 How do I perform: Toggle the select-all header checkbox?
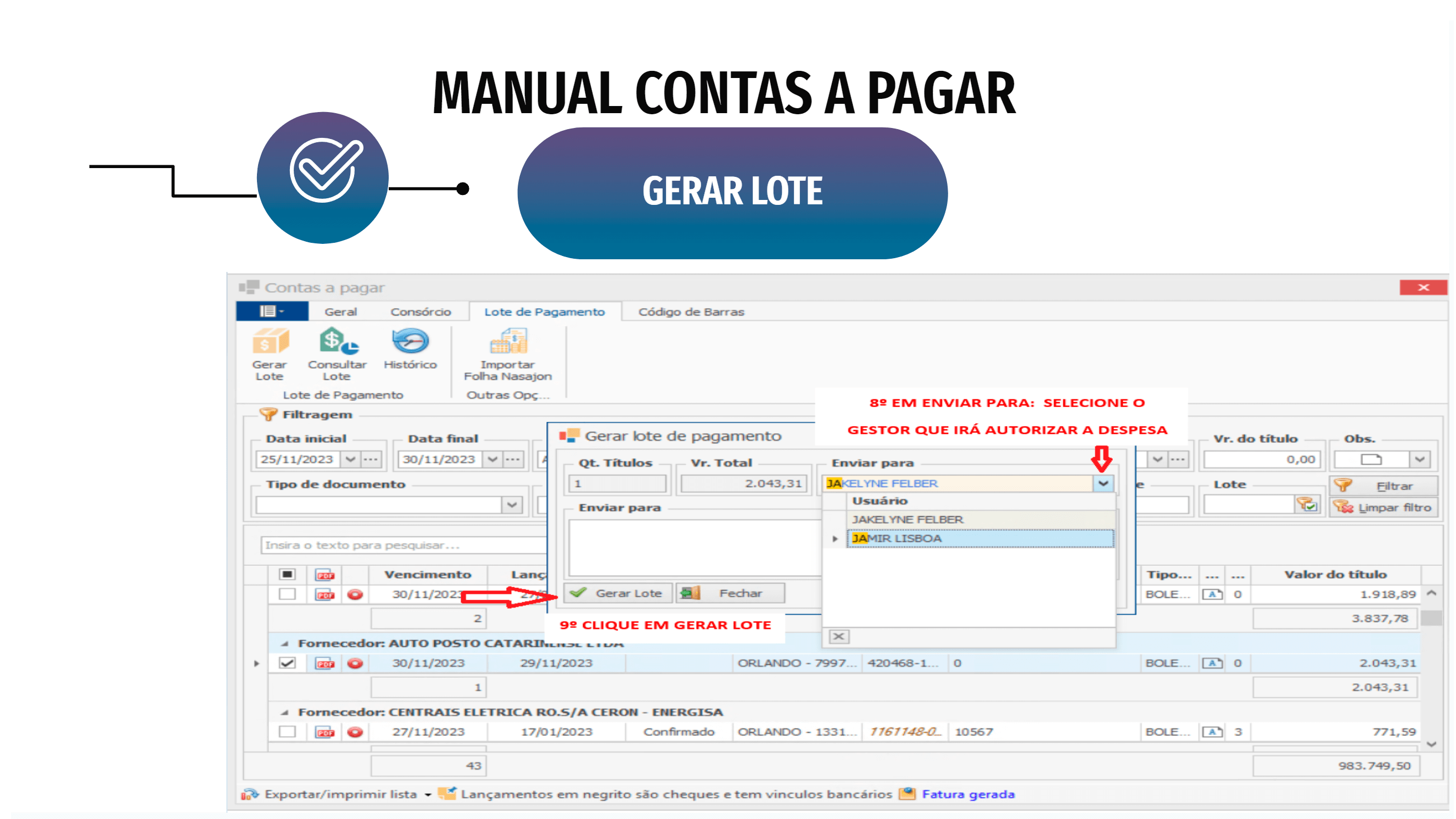(x=287, y=575)
